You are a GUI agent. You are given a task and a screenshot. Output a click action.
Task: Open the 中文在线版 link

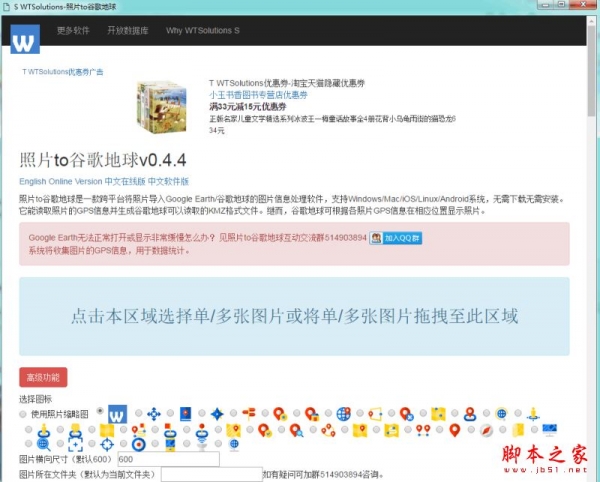point(125,181)
